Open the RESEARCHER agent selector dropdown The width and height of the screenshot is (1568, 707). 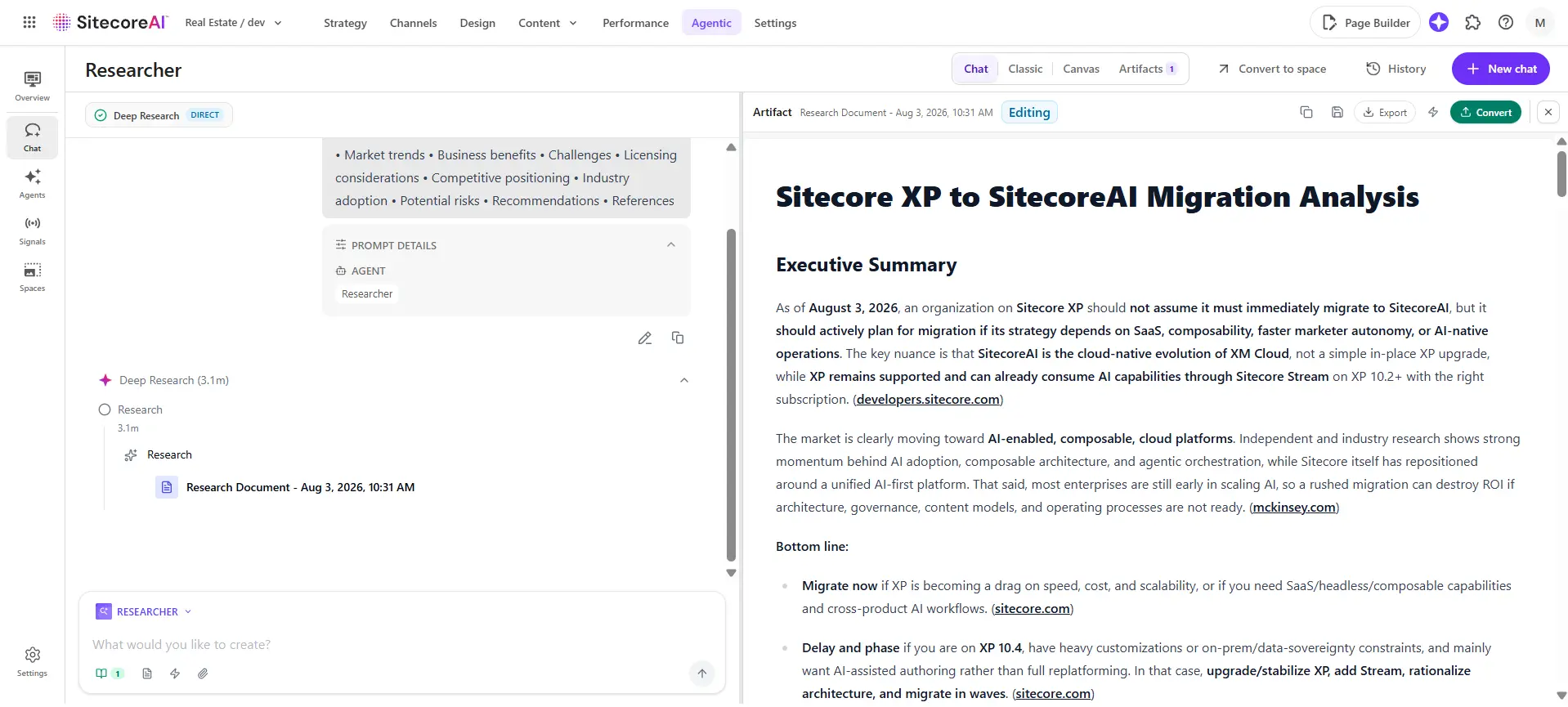click(144, 611)
